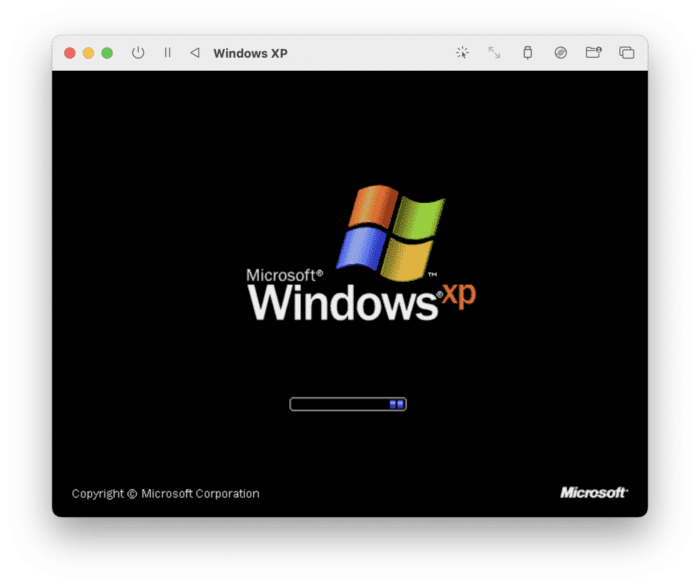Screen dimensions: 700x586
Task: Open the shared folder icon
Action: click(593, 53)
